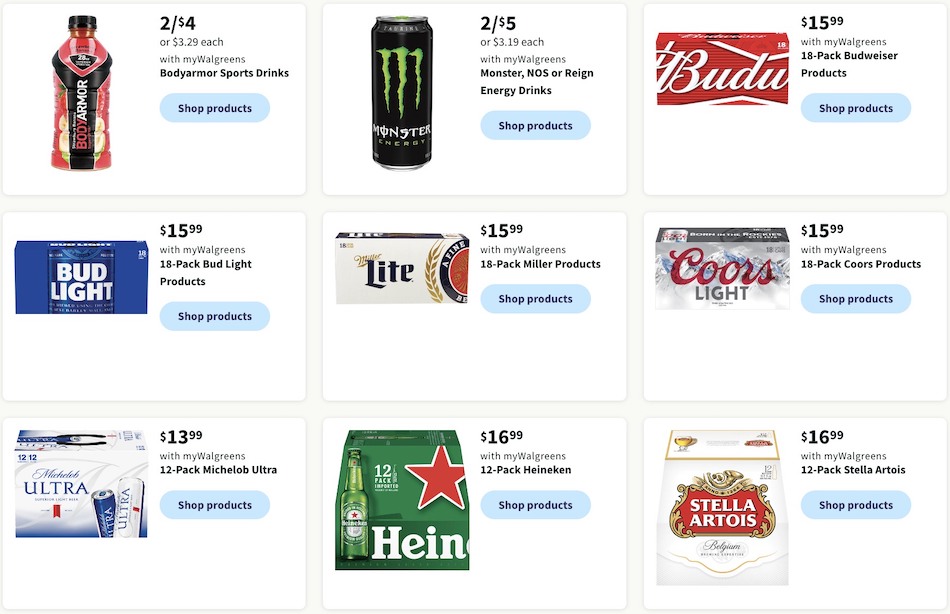The image size is (950, 614).
Task: Select the Heineken 12-pack image
Action: pyautogui.click(x=402, y=500)
